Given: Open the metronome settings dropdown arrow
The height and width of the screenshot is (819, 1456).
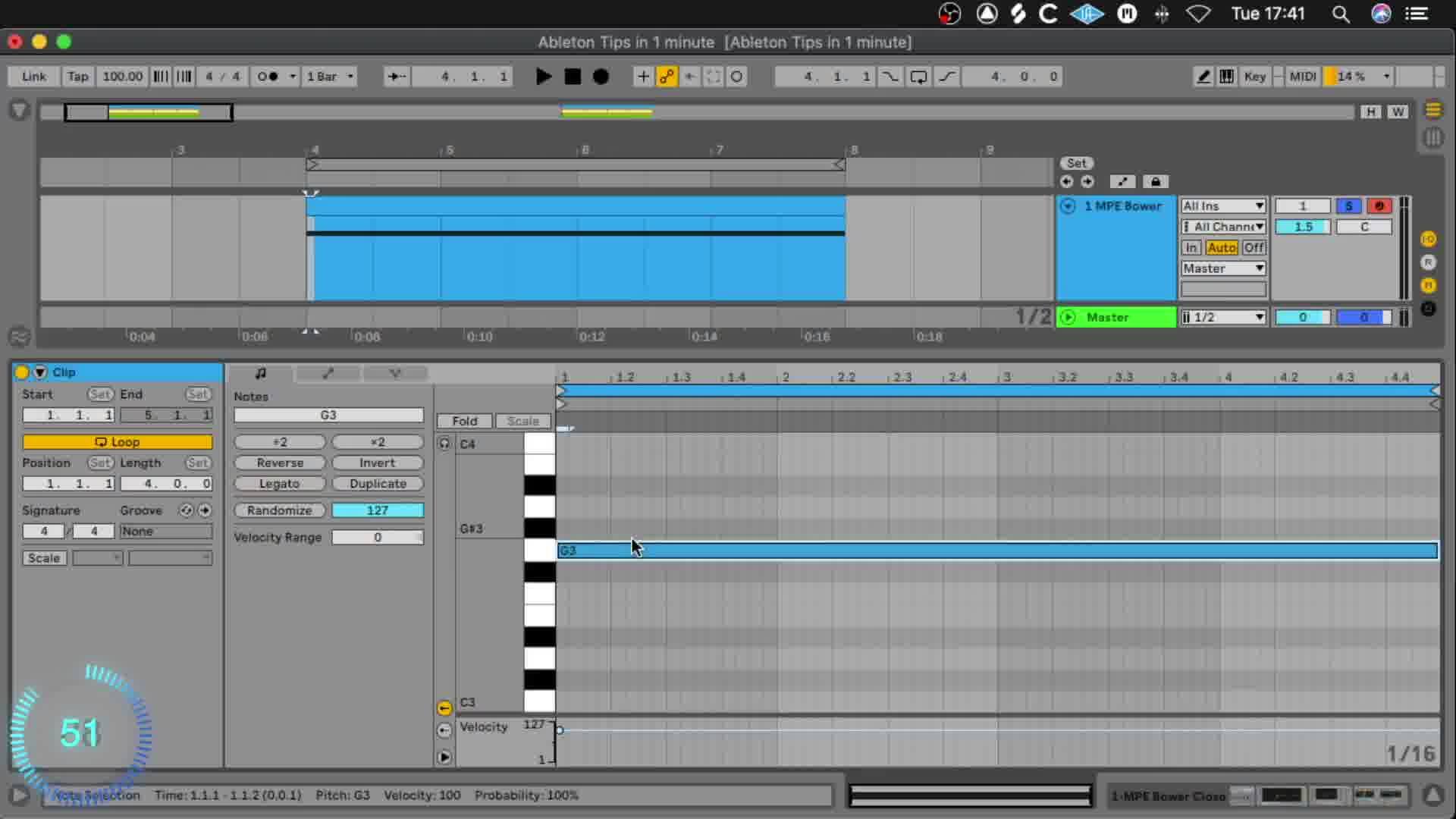Looking at the screenshot, I should [x=292, y=77].
